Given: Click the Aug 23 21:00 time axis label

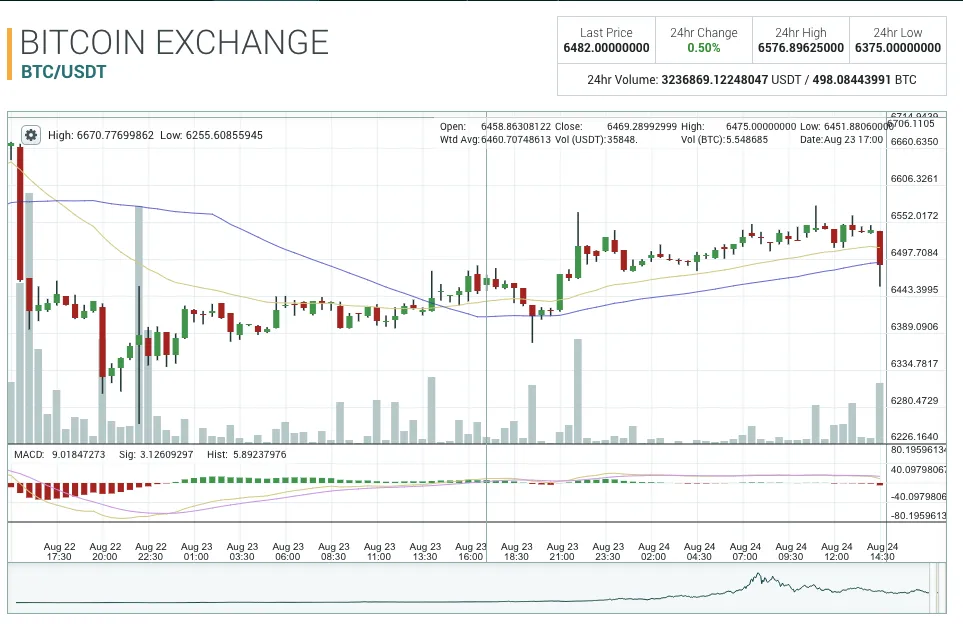Looking at the screenshot, I should pyautogui.click(x=563, y=552).
